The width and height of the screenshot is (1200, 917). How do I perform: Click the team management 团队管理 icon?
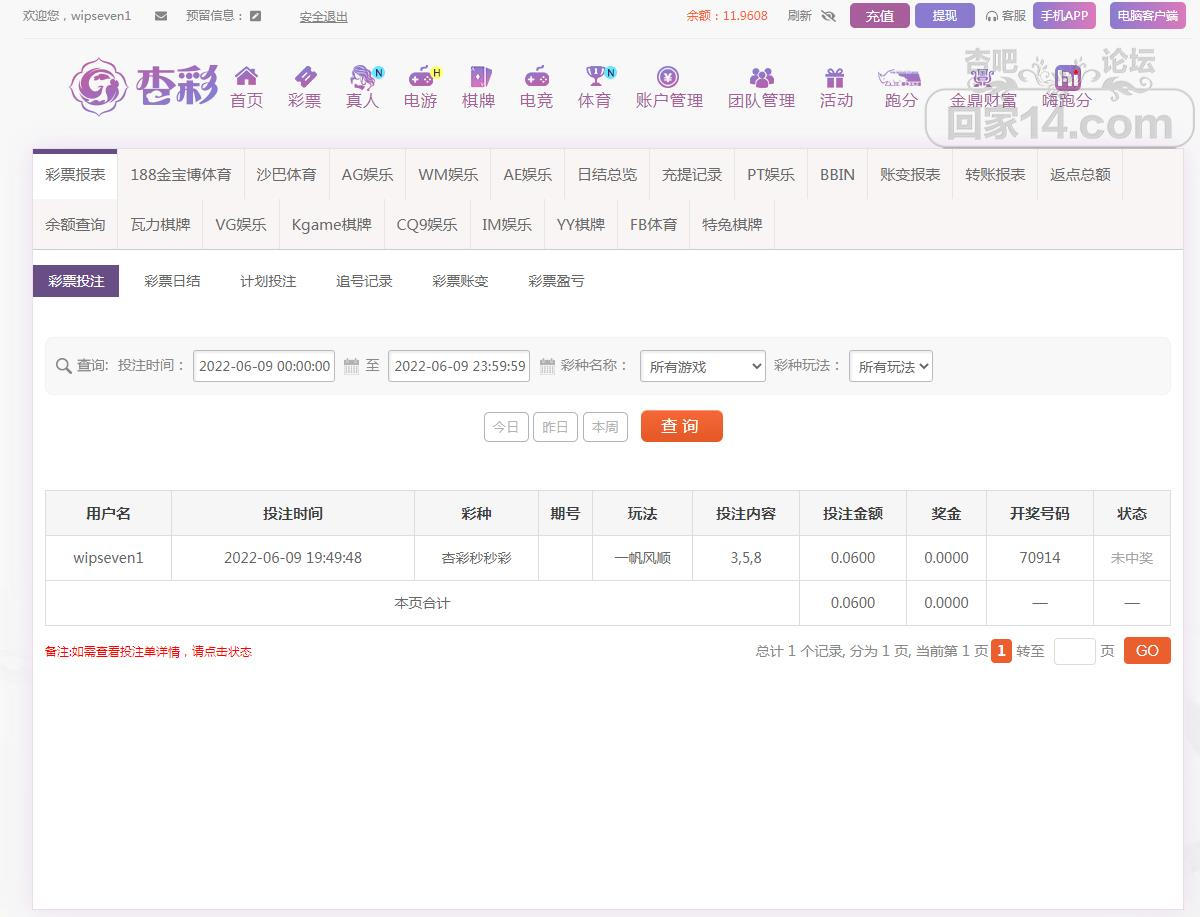coord(761,78)
